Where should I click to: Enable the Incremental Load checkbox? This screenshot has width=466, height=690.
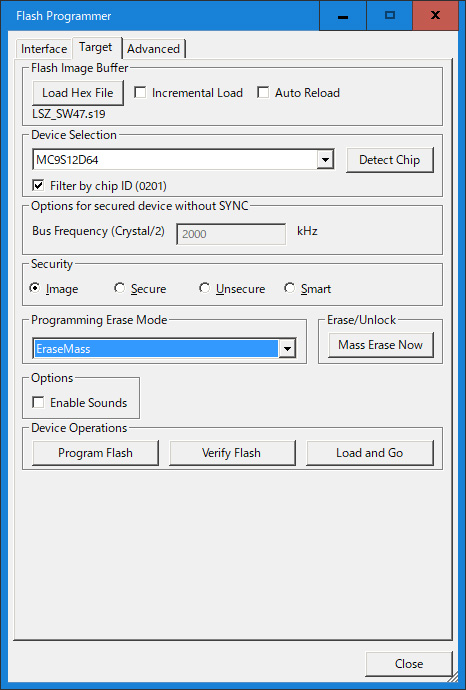[x=140, y=92]
